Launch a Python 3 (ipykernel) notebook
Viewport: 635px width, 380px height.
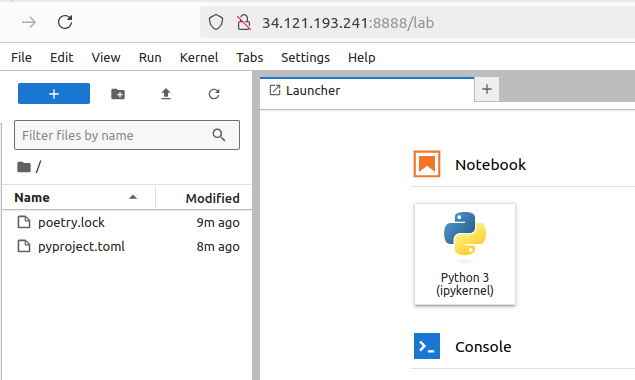point(465,254)
